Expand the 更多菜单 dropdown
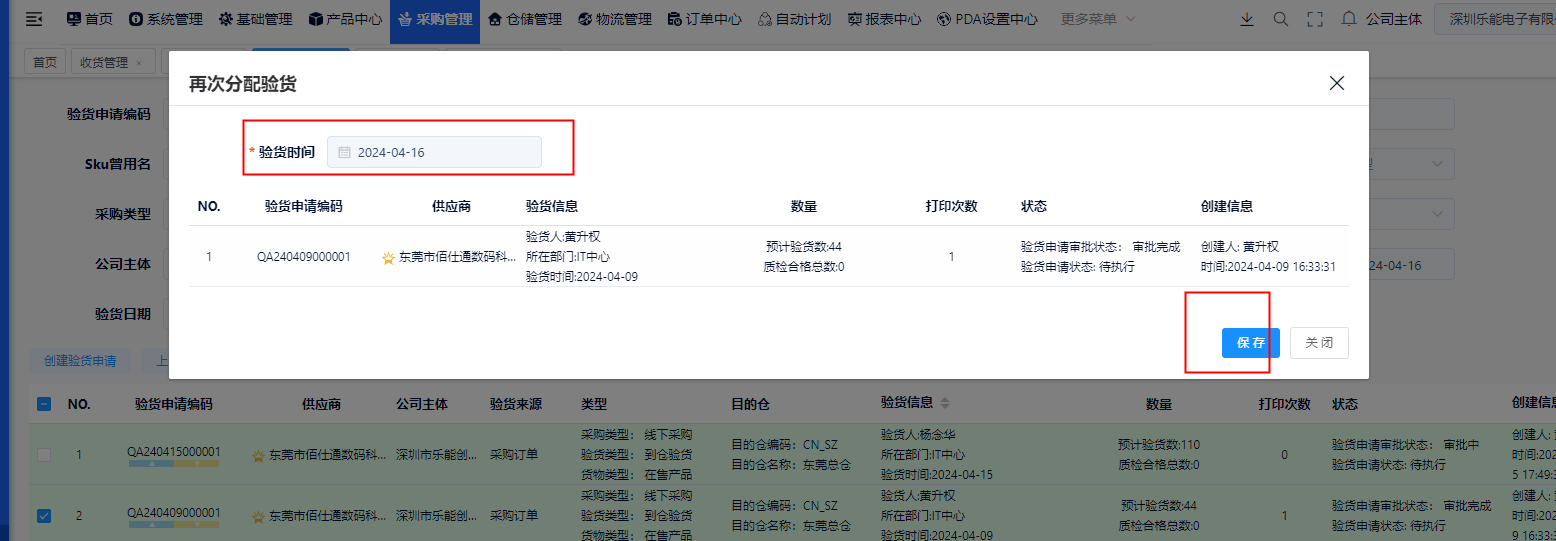 point(1098,19)
